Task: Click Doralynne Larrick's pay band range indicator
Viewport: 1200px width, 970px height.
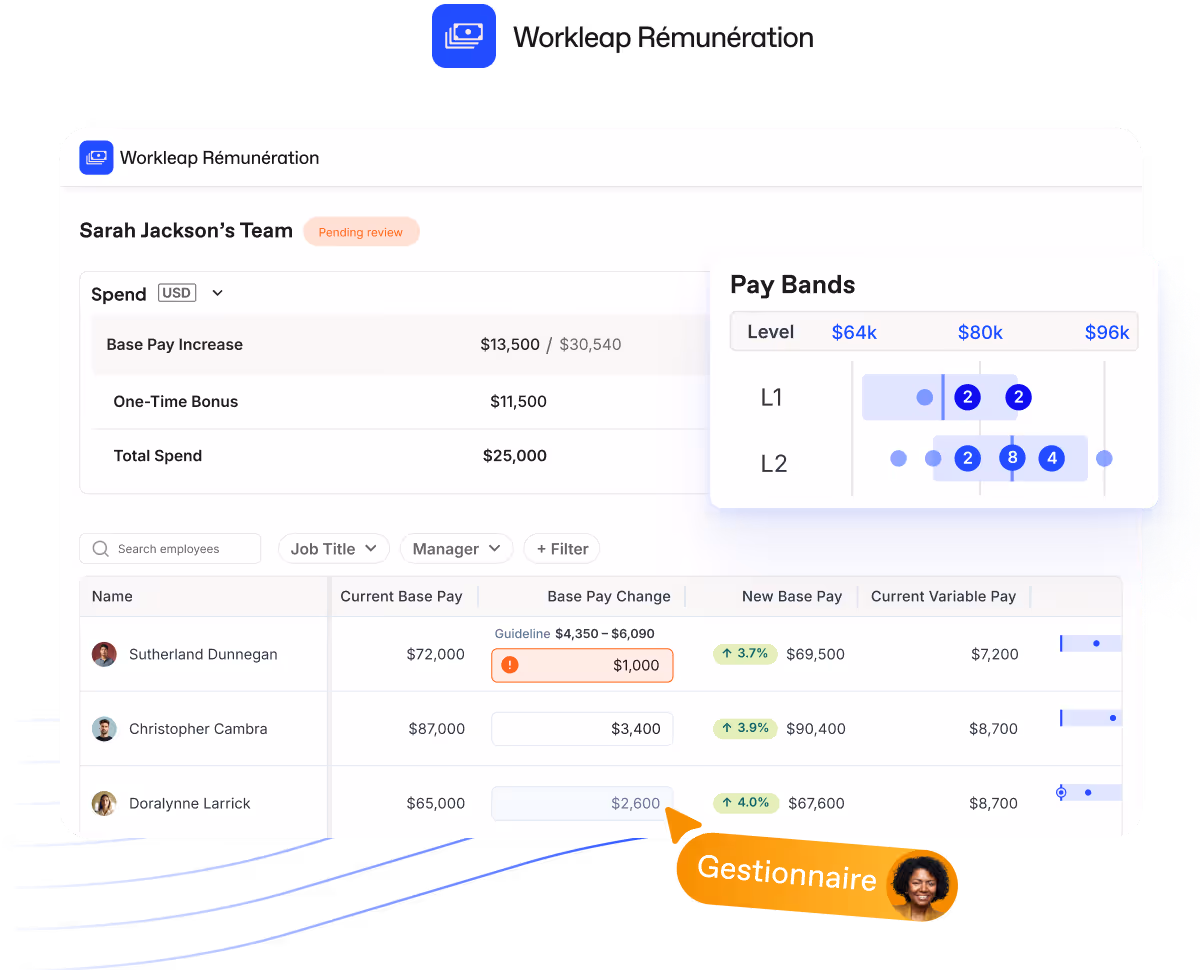Action: click(1089, 792)
